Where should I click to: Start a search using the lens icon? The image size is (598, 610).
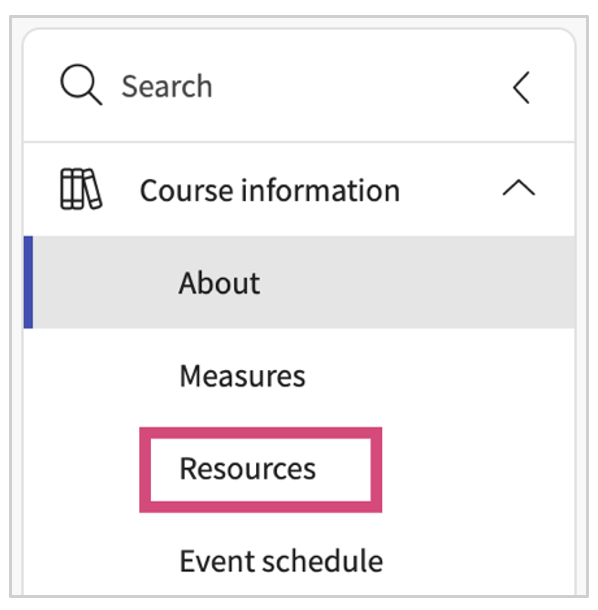pos(81,85)
